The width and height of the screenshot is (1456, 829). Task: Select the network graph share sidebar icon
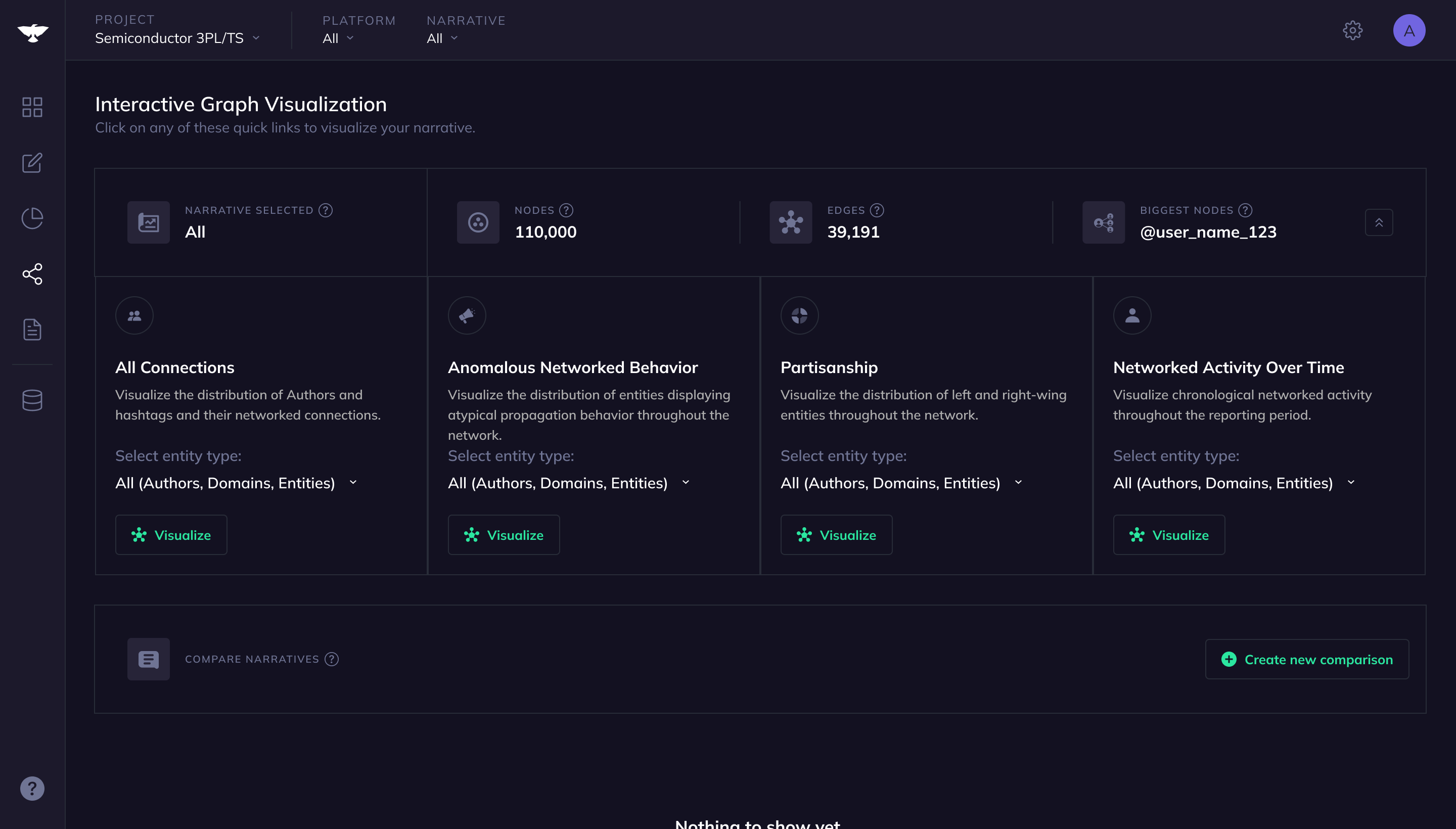coord(32,274)
